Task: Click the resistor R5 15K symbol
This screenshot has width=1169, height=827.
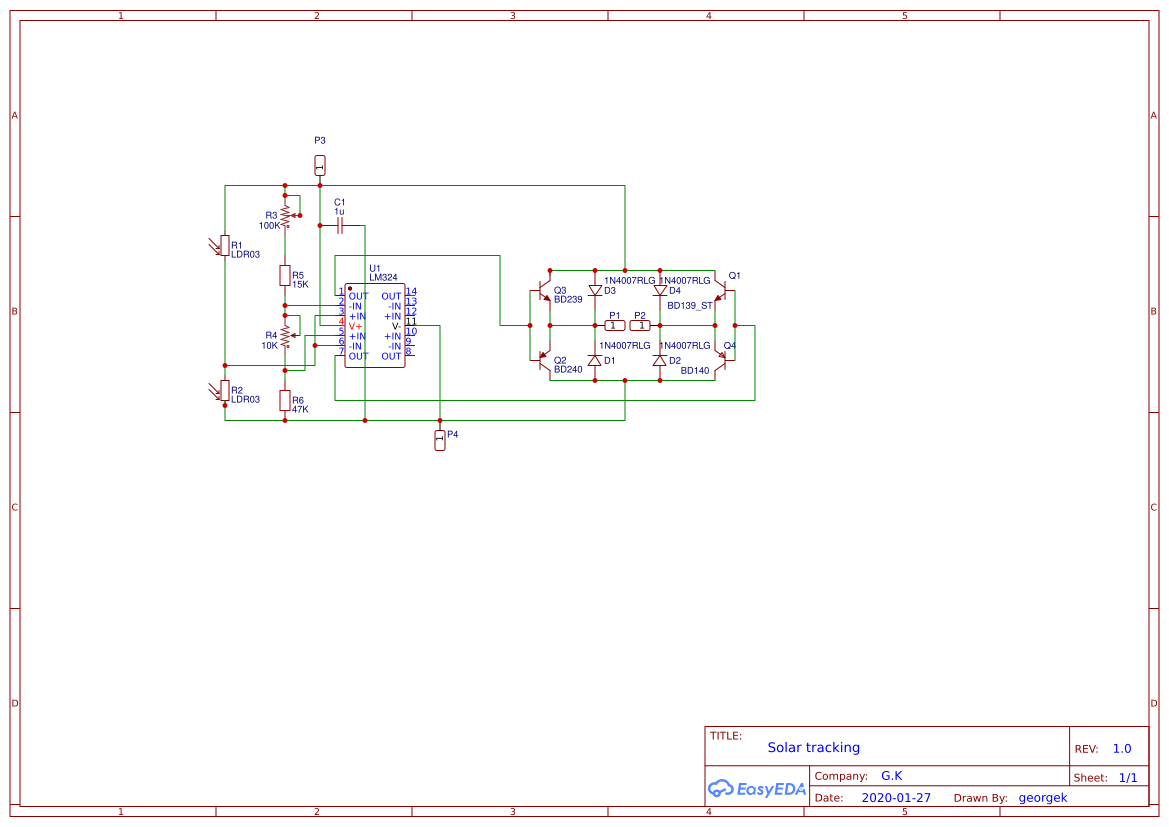Action: point(283,275)
